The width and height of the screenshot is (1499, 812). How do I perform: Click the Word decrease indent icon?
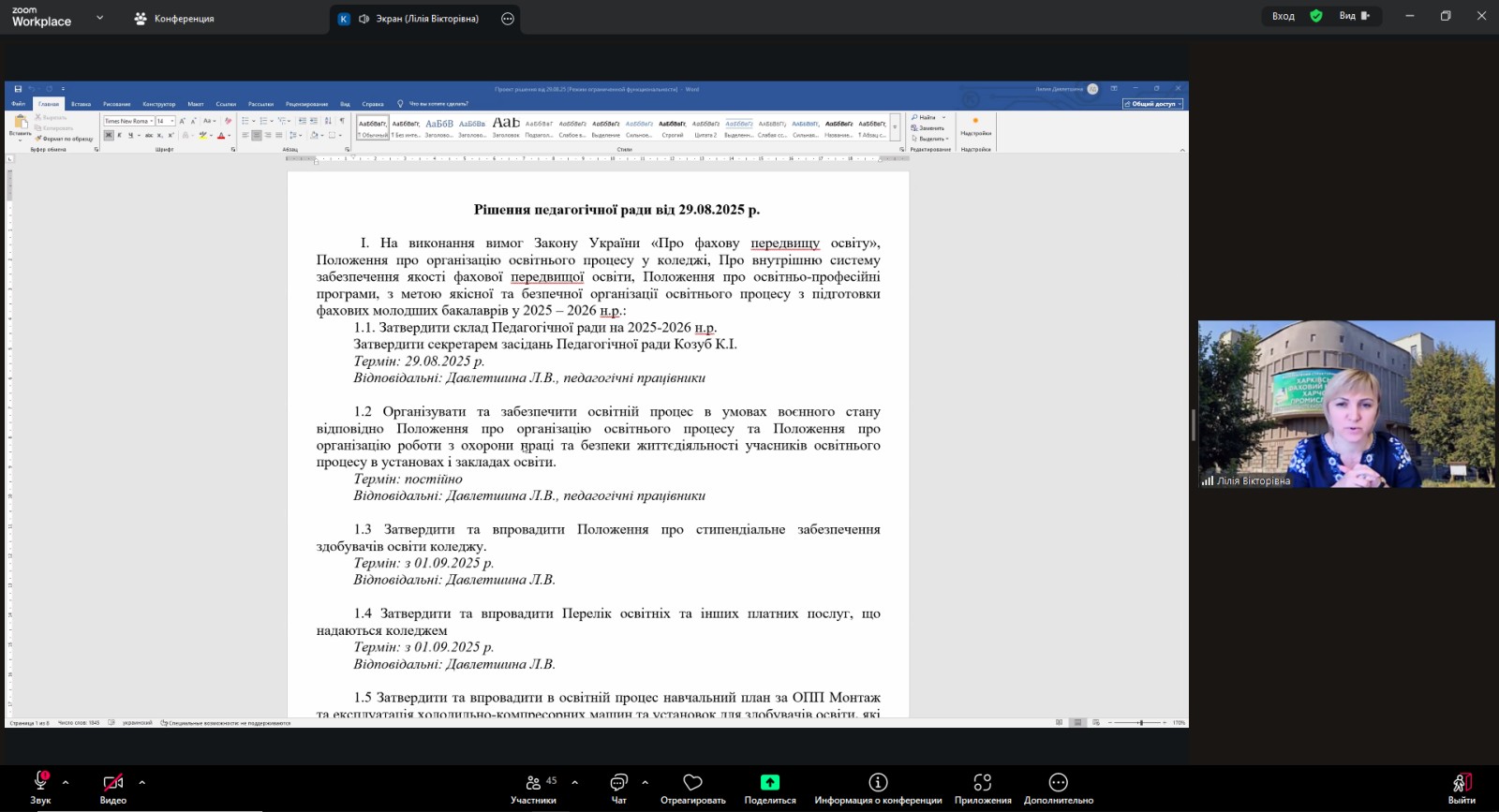pyautogui.click(x=303, y=121)
